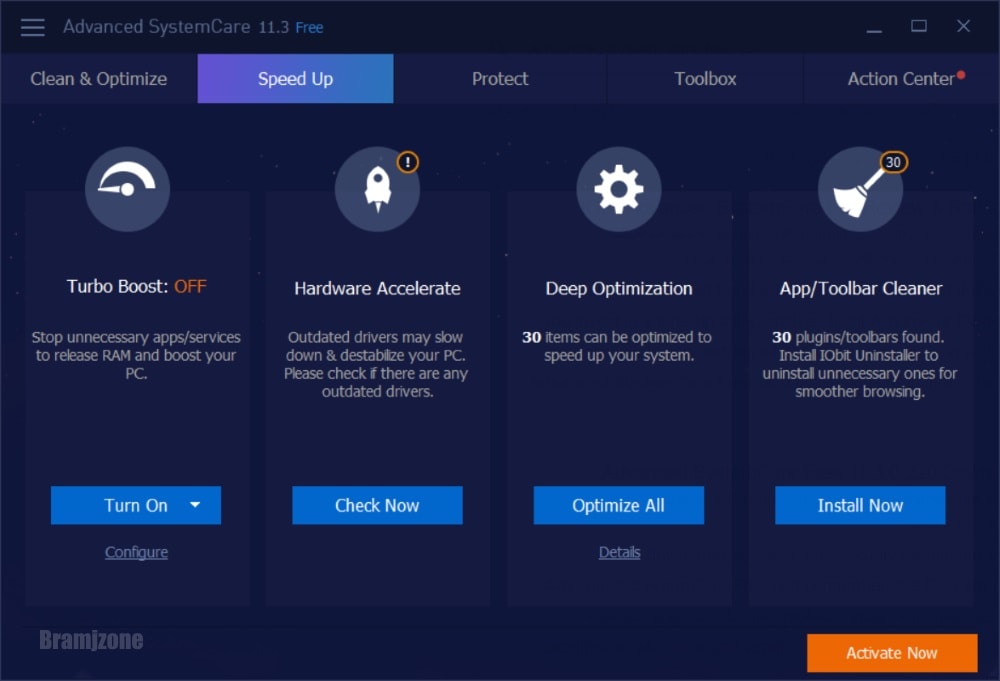Switch to the Clean & Optimize tab
This screenshot has width=1000, height=681.
pyautogui.click(x=99, y=78)
